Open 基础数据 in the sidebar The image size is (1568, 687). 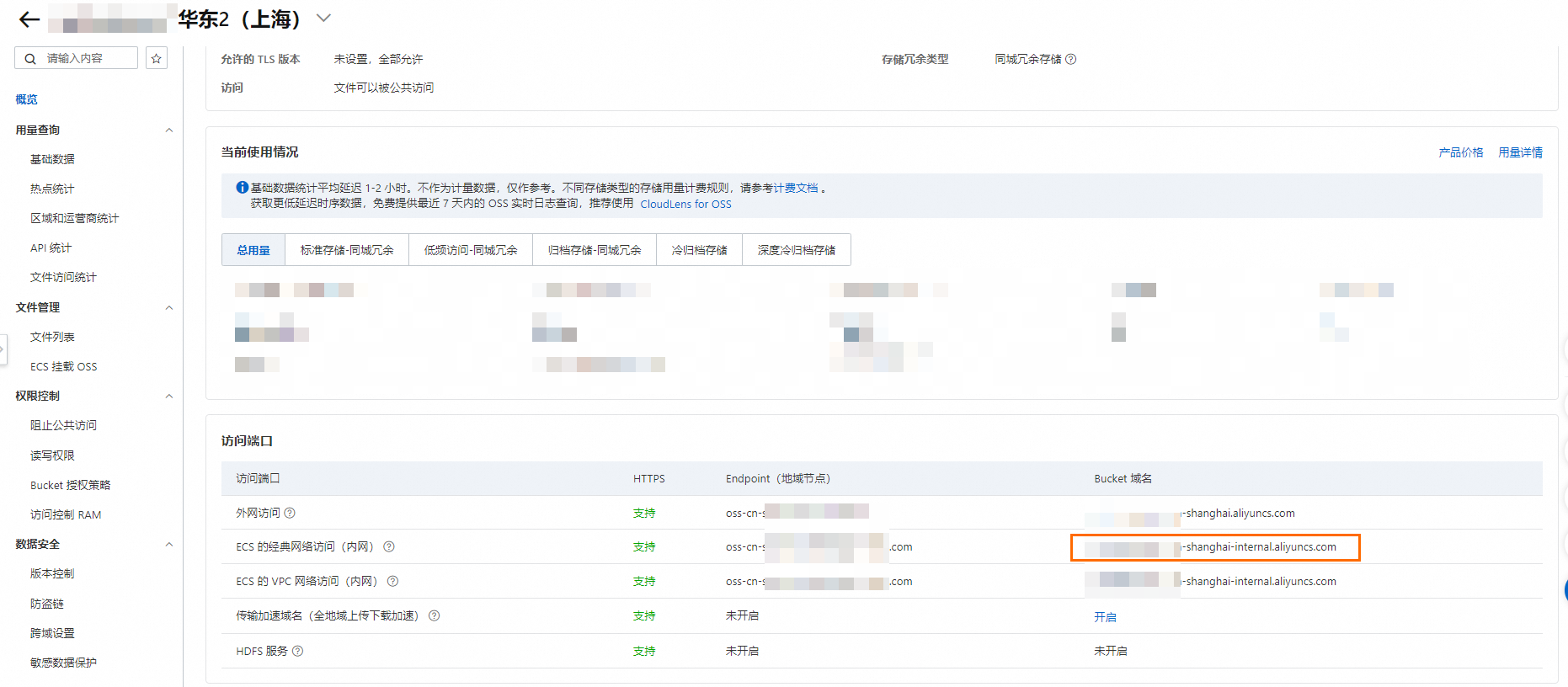point(52,159)
